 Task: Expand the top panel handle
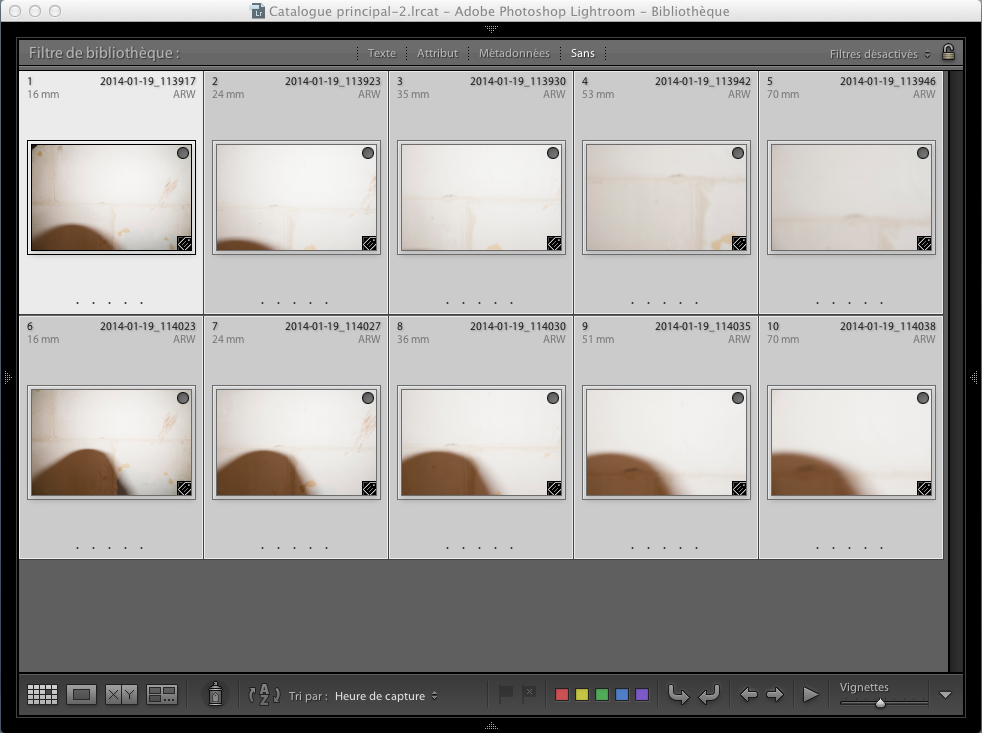tap(491, 29)
